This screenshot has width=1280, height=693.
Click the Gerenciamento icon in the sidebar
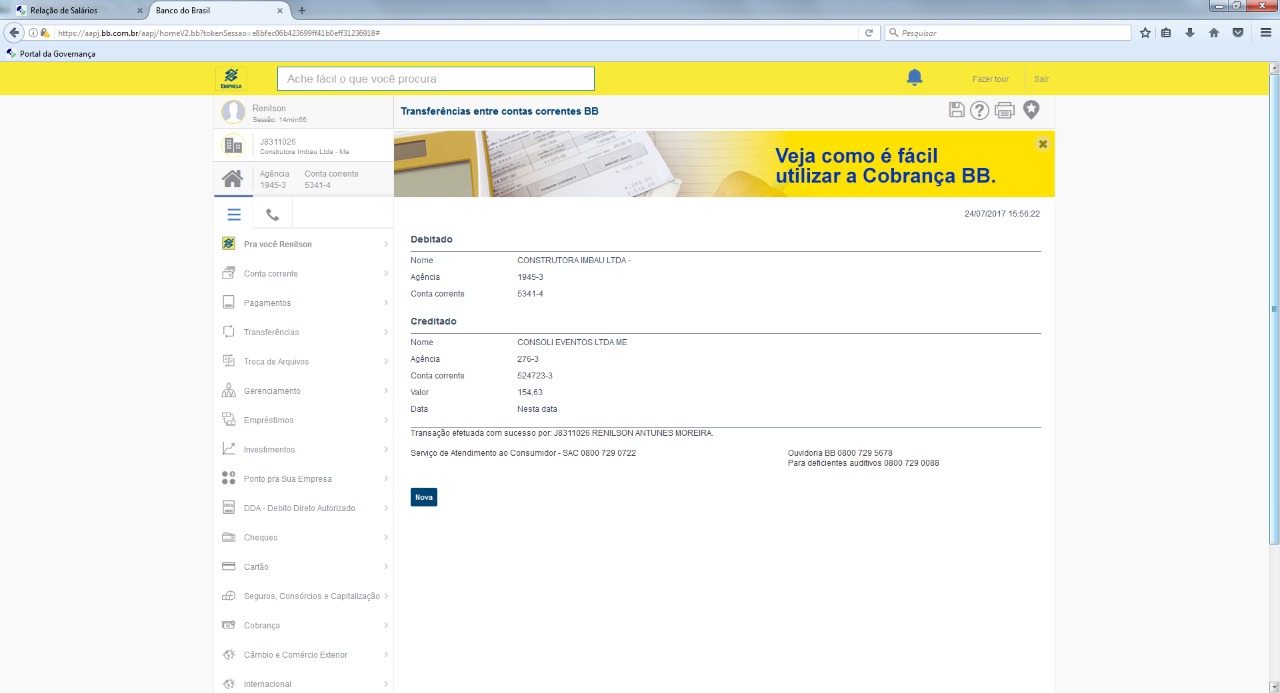[228, 390]
